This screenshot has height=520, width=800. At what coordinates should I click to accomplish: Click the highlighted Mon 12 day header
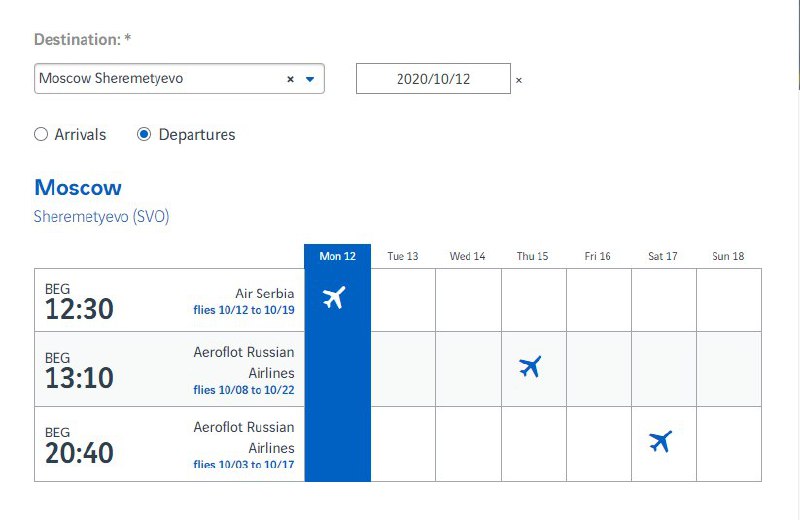coord(337,256)
